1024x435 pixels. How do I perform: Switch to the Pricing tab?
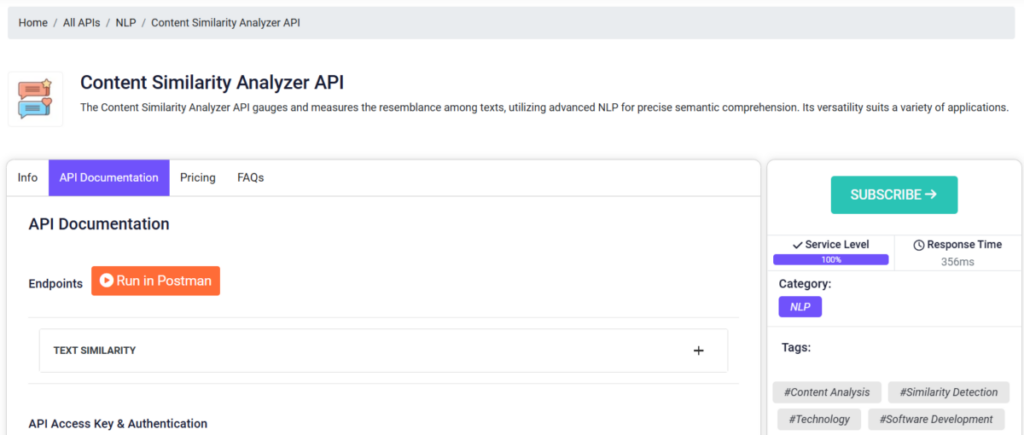point(198,178)
